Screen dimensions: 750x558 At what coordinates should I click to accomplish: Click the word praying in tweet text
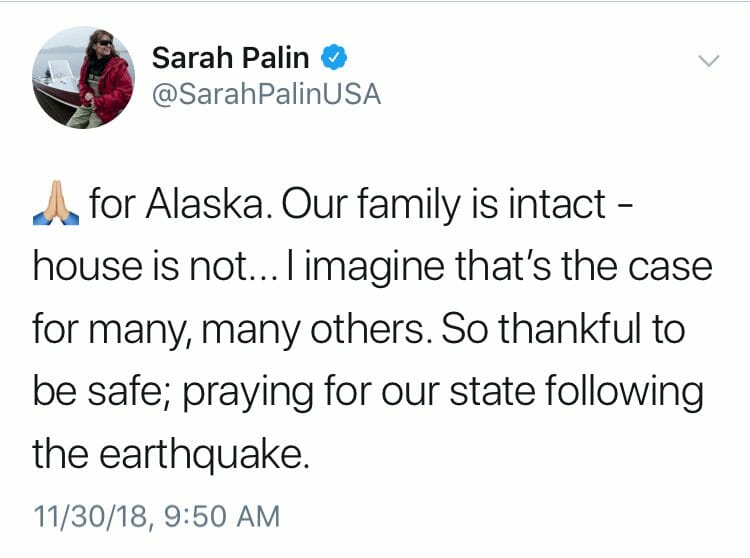point(248,393)
